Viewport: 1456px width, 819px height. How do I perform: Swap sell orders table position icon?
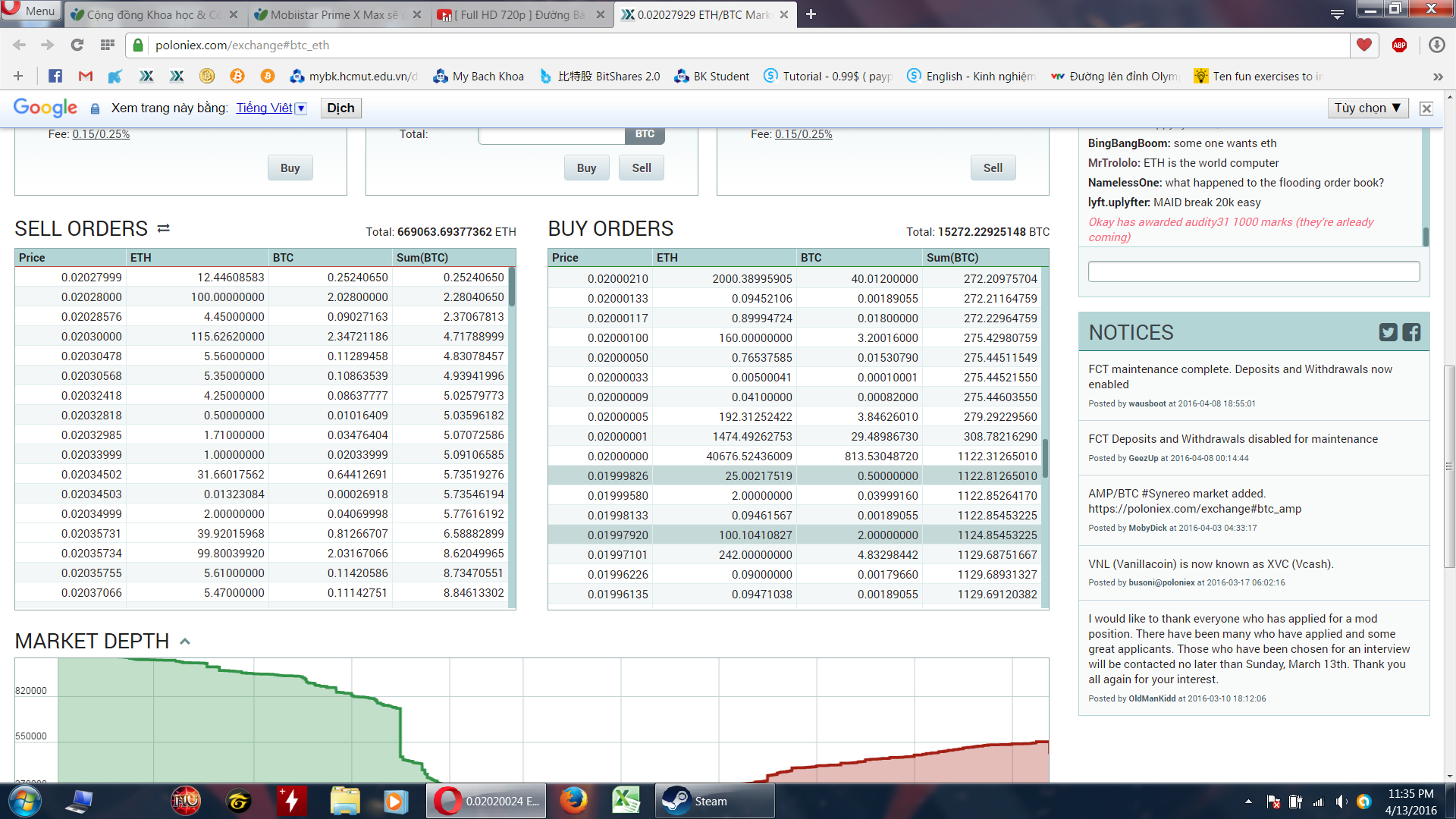coord(163,228)
